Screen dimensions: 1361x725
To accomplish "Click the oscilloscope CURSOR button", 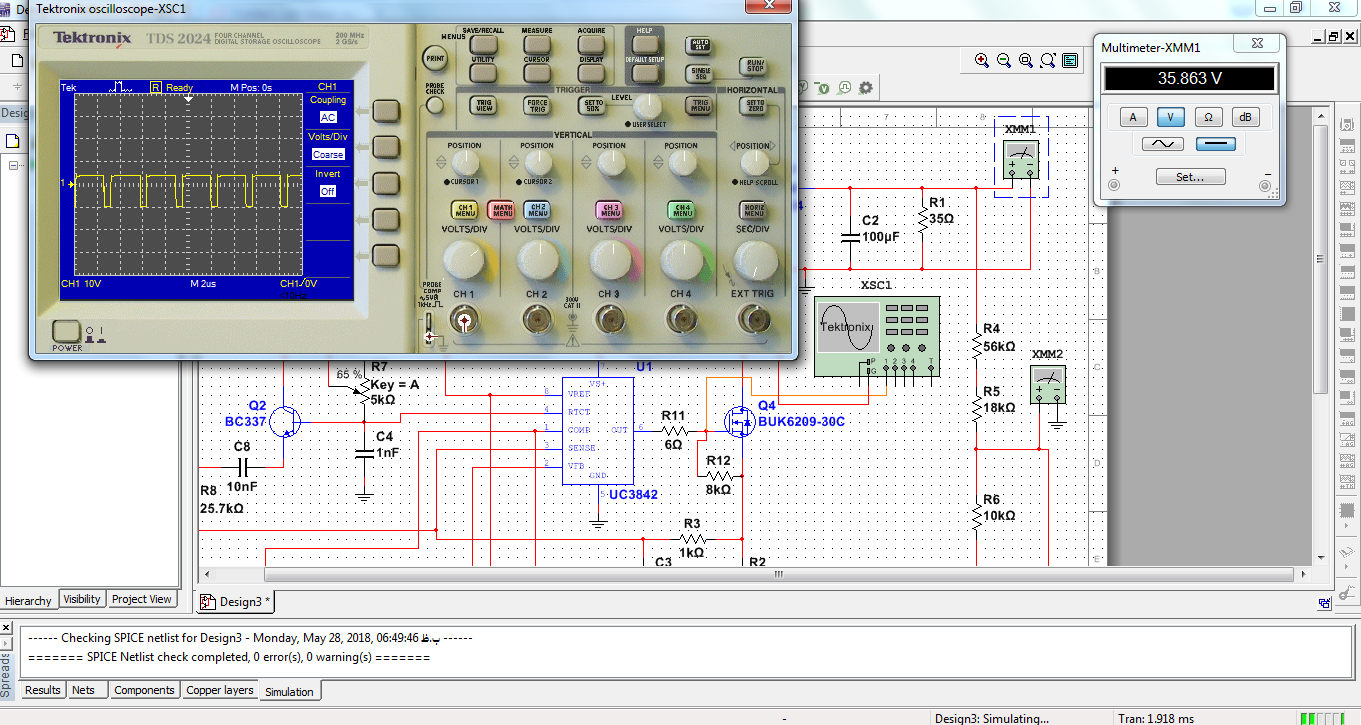I will tap(537, 73).
